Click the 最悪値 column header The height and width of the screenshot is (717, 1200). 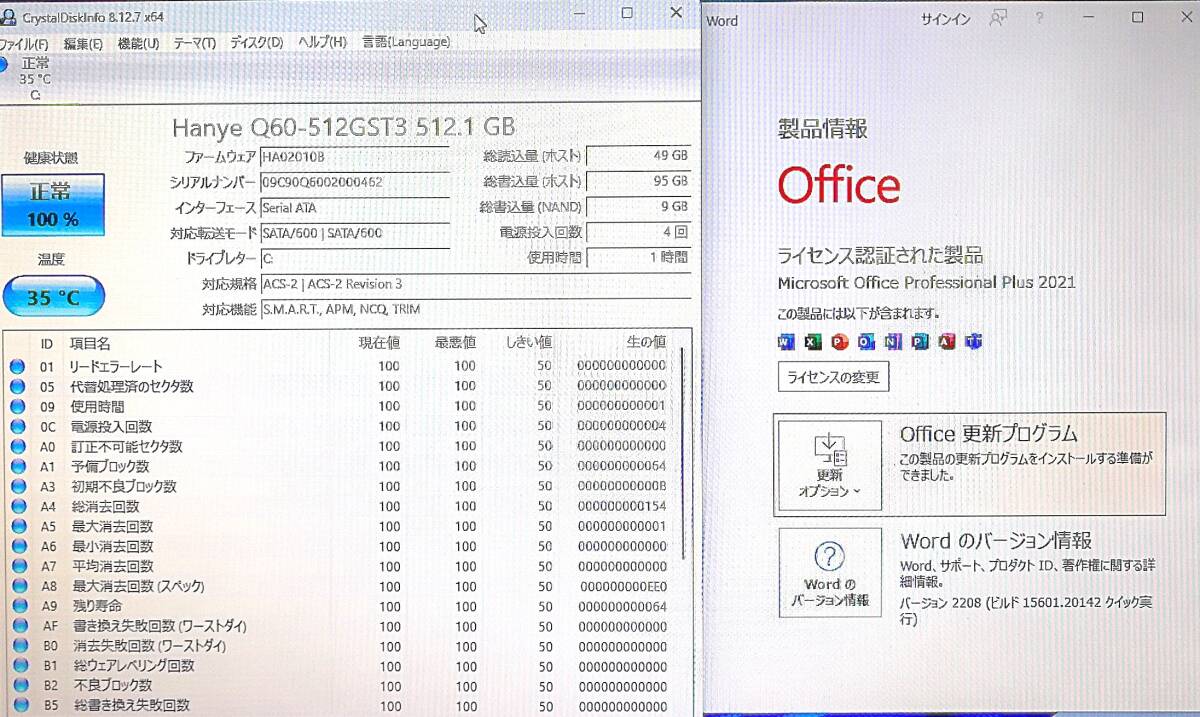[455, 343]
